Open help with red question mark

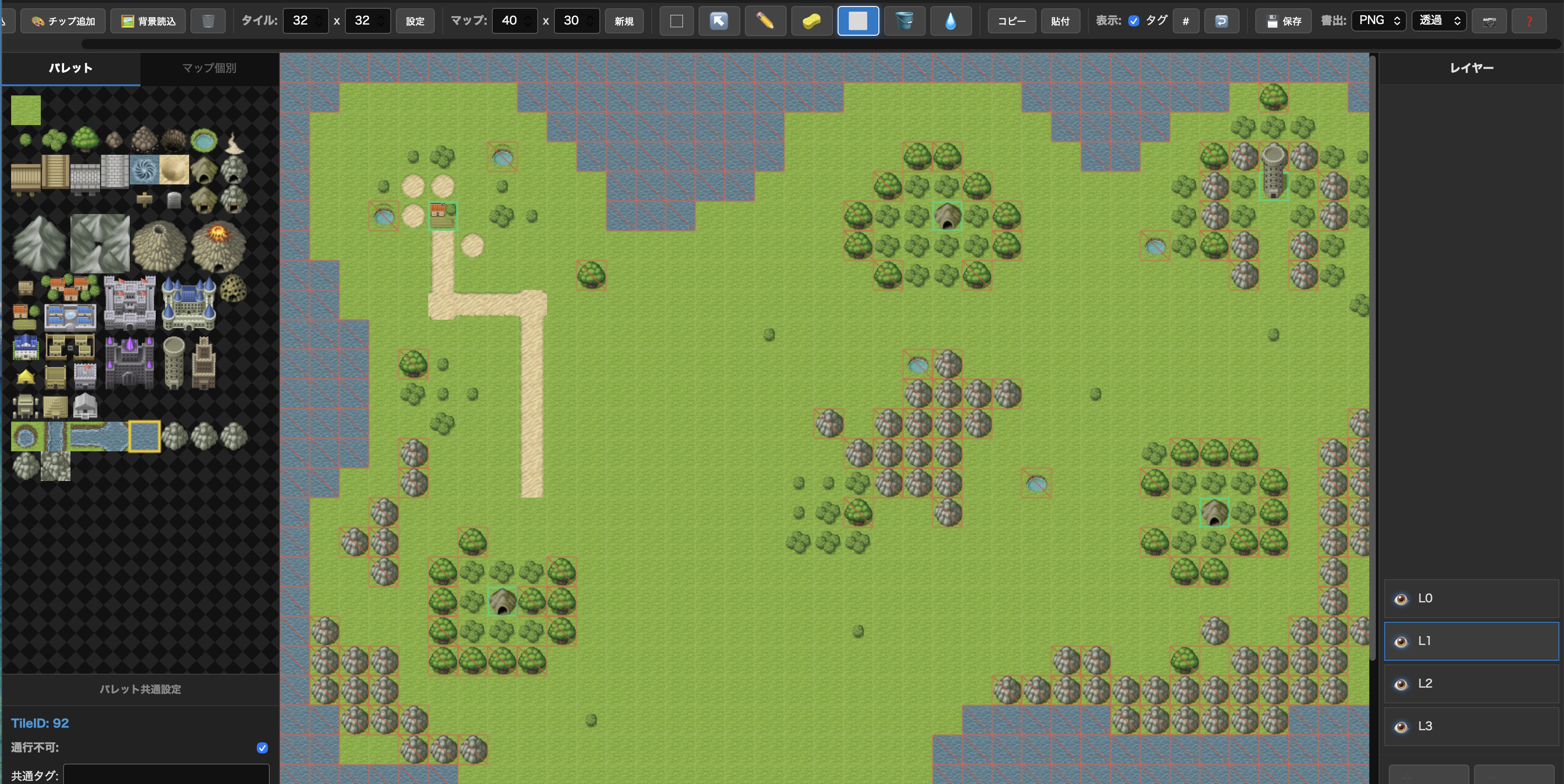(x=1529, y=21)
